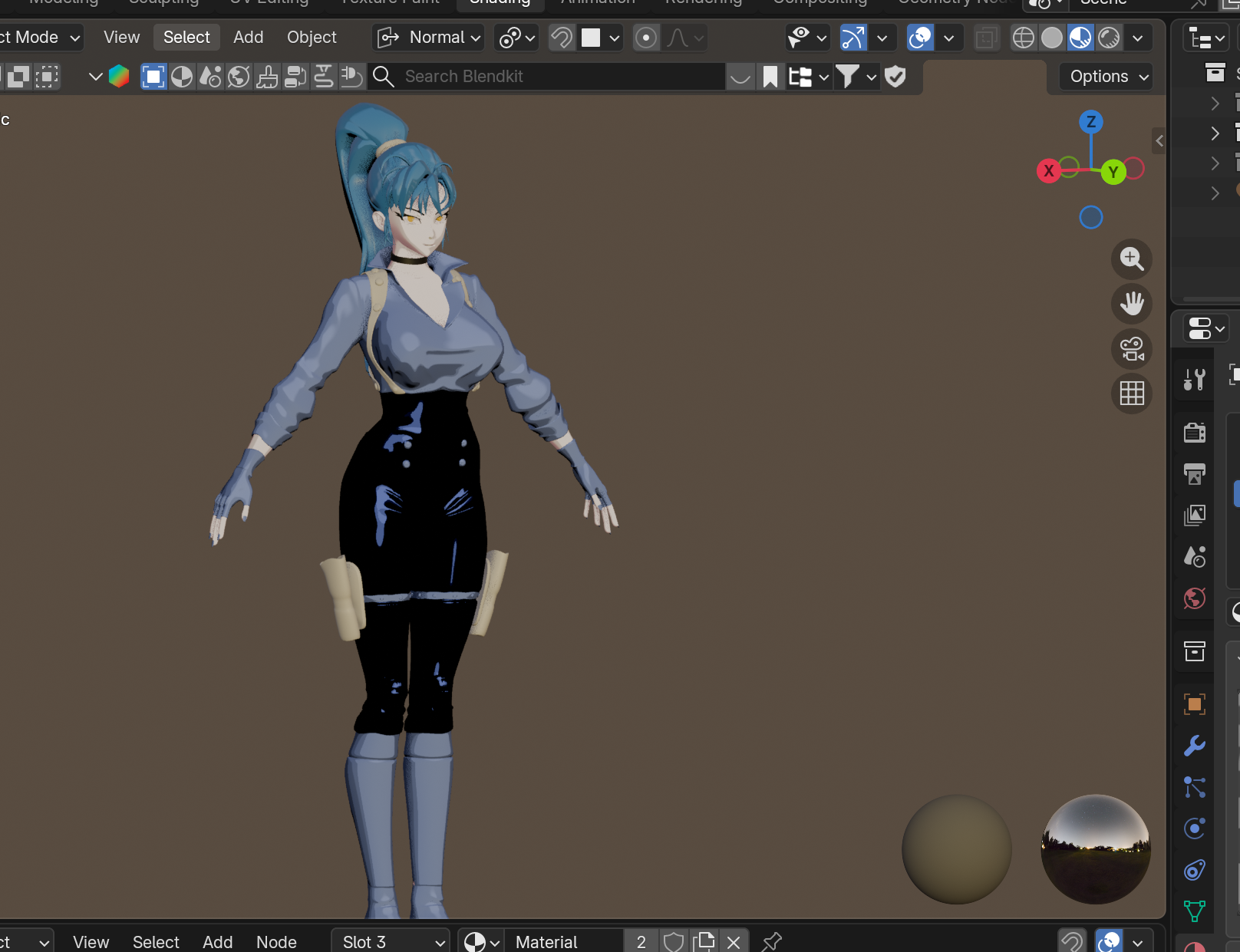The image size is (1240, 952).
Task: Open the Object menu in the viewport header
Action: 312,38
